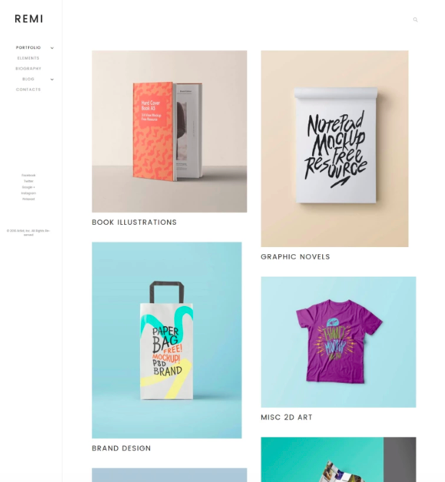The image size is (445, 482).
Task: Open the search icon in header
Action: click(415, 20)
